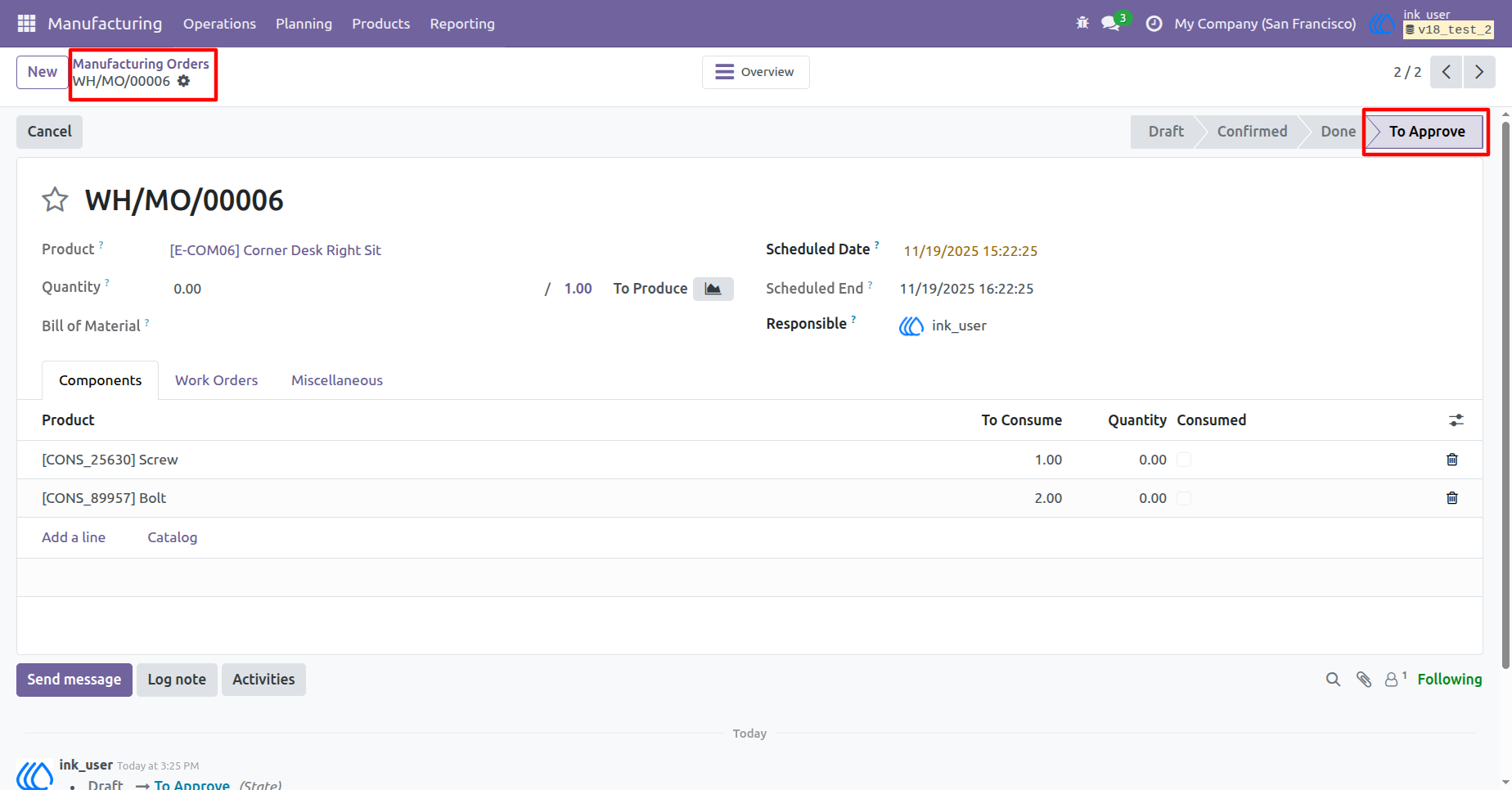Open the conversations chat icon
This screenshot has height=790, width=1512.
1110,24
